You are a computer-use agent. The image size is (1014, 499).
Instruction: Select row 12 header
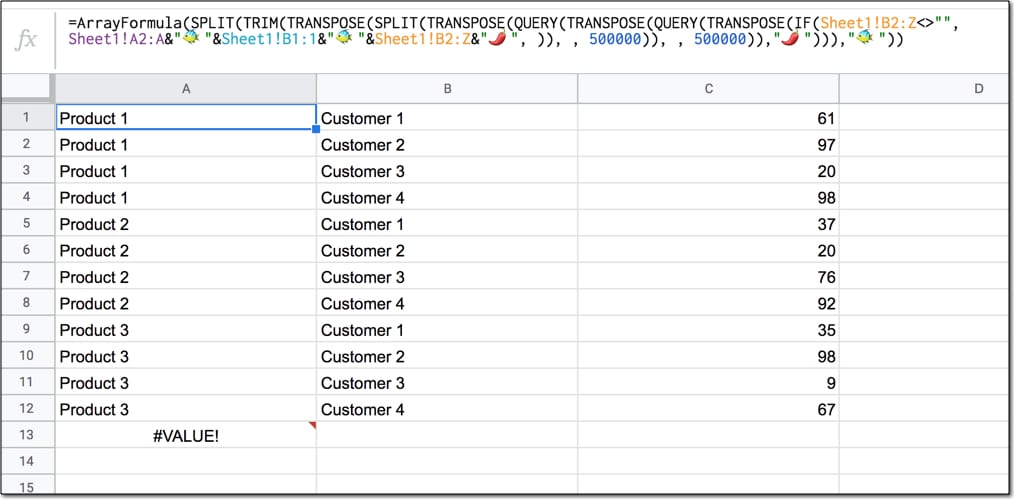pos(27,409)
